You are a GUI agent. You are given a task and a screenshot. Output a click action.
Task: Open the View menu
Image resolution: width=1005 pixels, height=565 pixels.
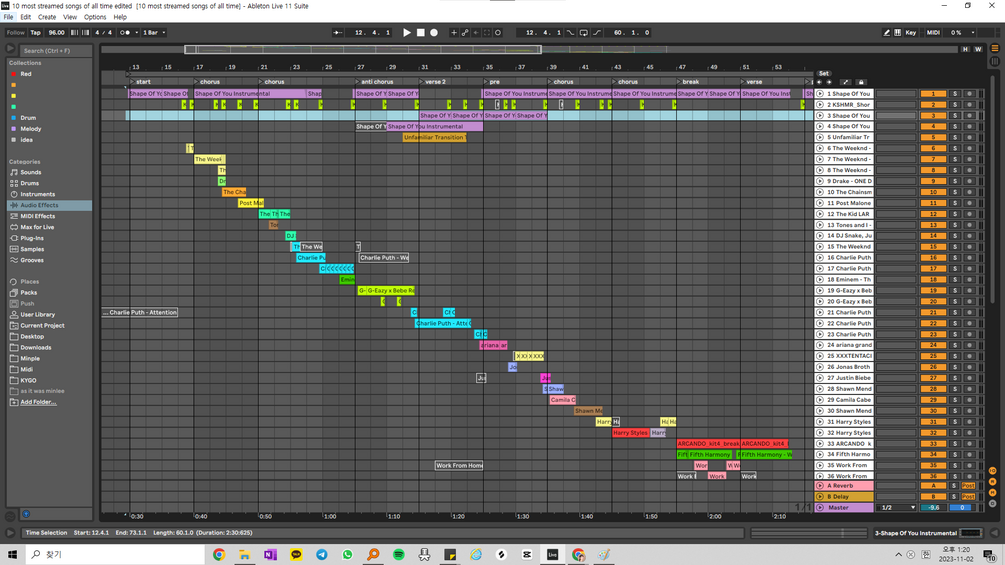(70, 17)
